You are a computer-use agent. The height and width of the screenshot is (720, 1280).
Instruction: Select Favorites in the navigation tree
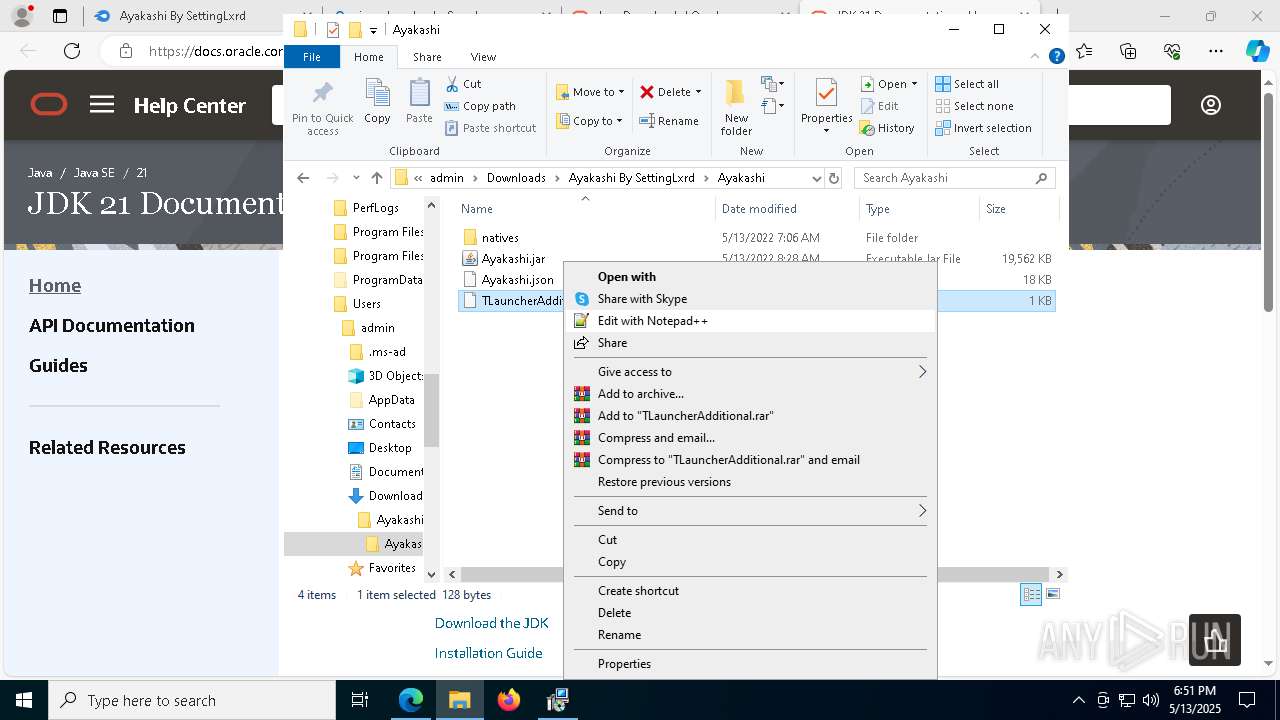point(391,568)
